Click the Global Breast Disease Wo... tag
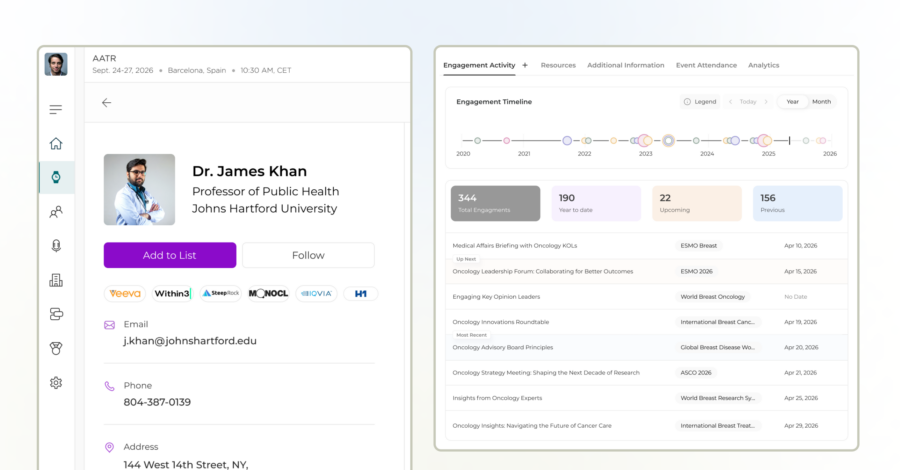Image resolution: width=900 pixels, height=470 pixels. 717,347
